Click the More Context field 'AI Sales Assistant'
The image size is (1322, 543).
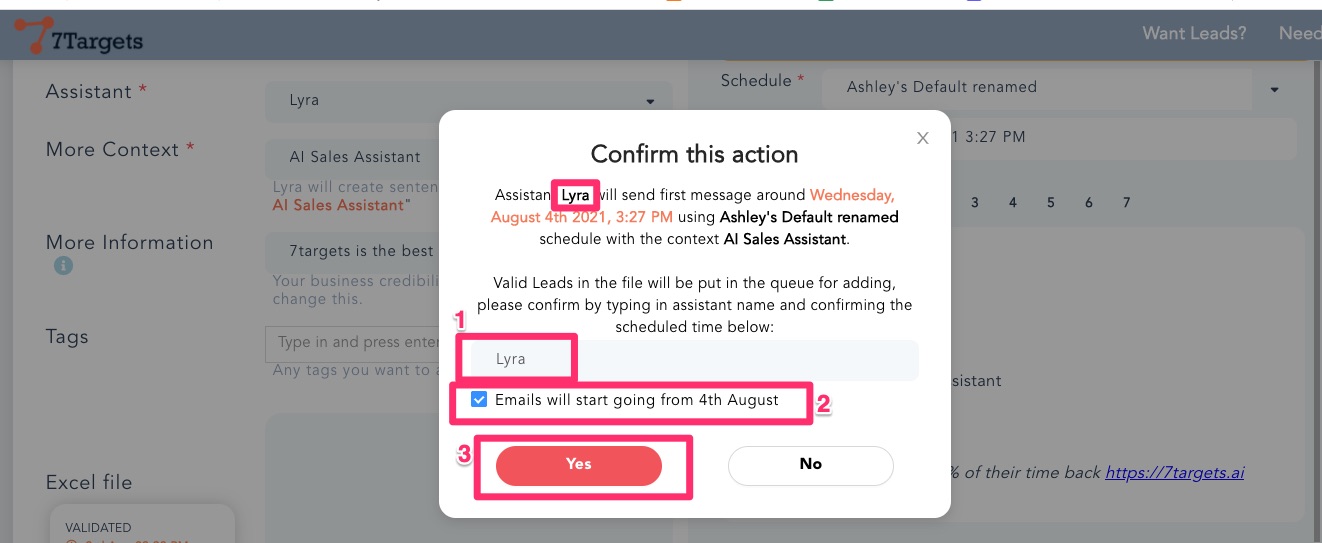tap(354, 157)
